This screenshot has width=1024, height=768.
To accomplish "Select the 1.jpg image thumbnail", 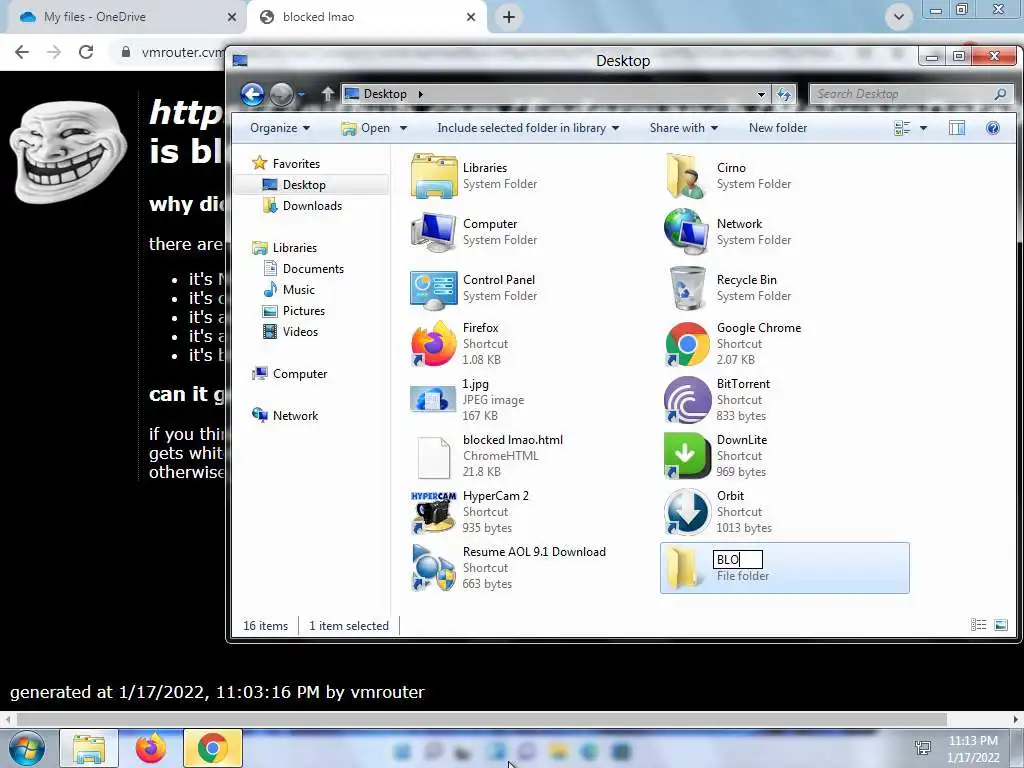I will coord(433,400).
